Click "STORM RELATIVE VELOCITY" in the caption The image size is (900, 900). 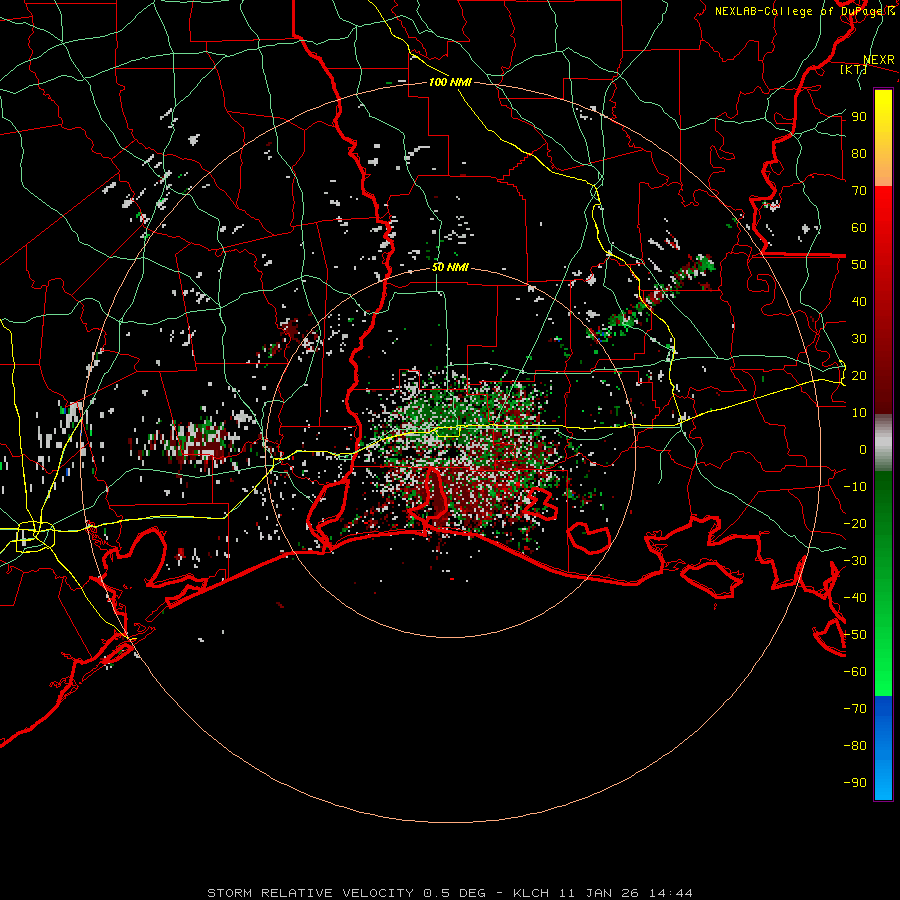click(310, 893)
